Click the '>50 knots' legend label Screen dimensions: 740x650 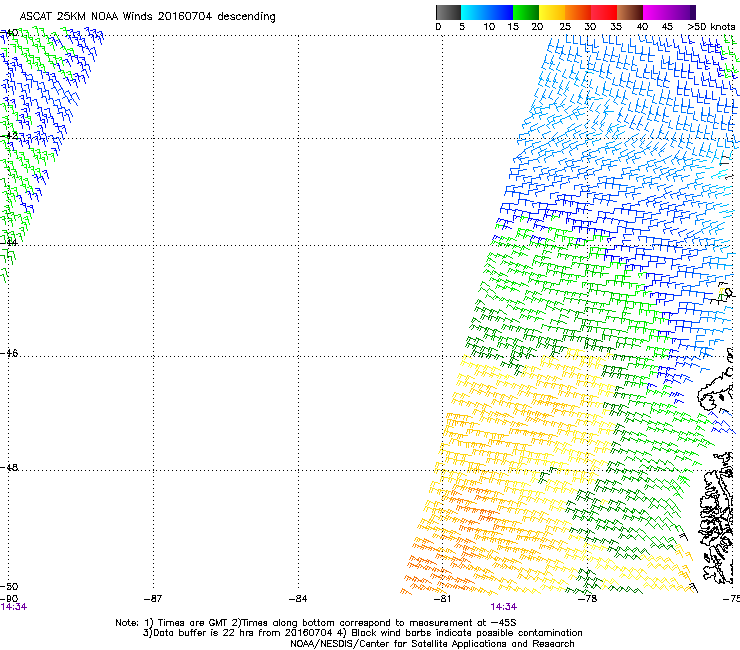711,27
